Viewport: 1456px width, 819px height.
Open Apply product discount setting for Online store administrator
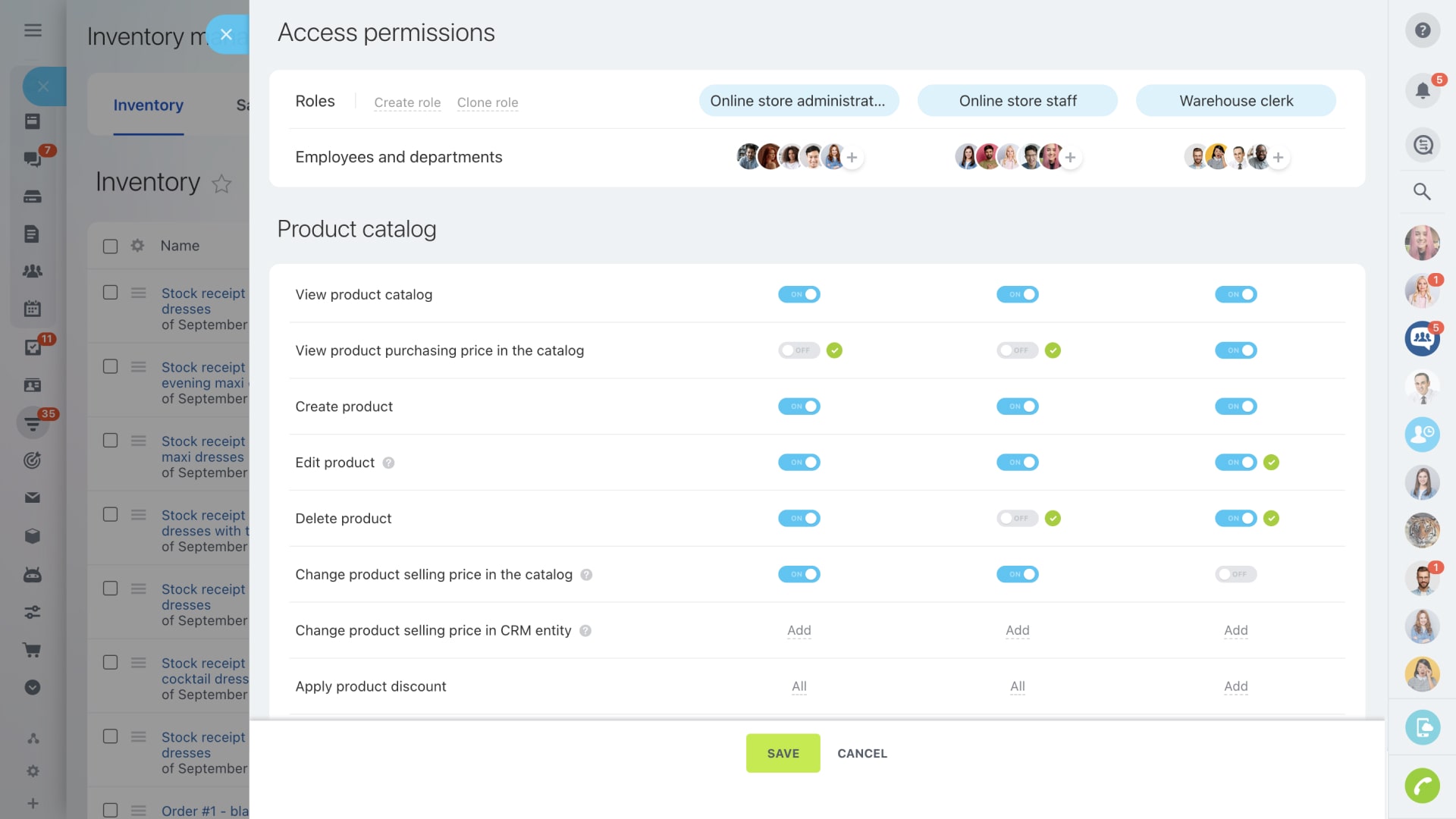(799, 686)
